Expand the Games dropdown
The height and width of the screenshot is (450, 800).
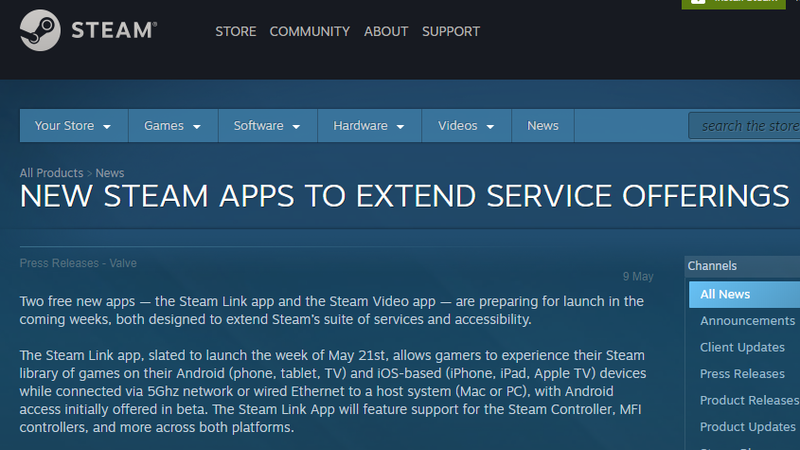(x=173, y=126)
